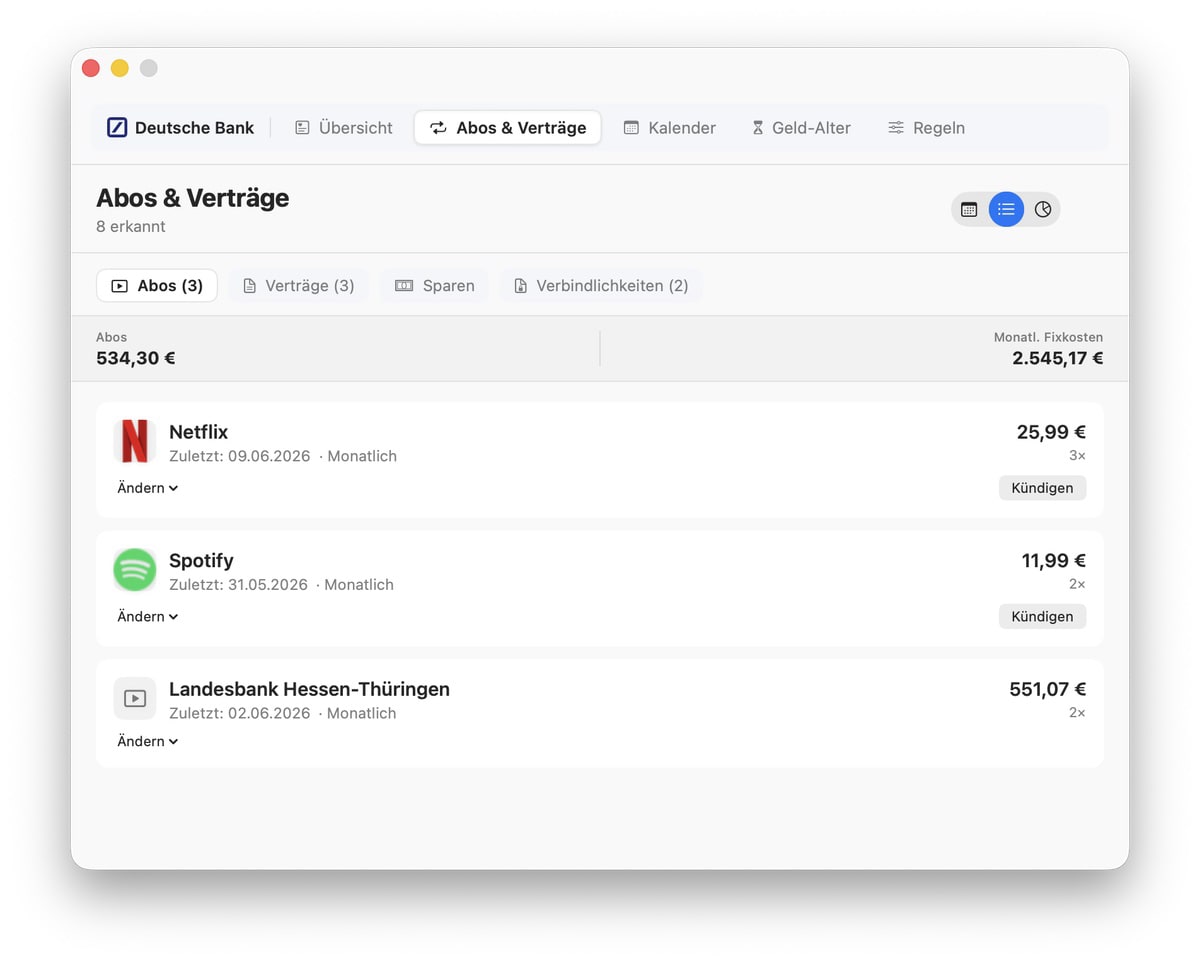The width and height of the screenshot is (1200, 963).
Task: Click Landesbank Hessen-Thüringen placeholder icon
Action: 134,698
